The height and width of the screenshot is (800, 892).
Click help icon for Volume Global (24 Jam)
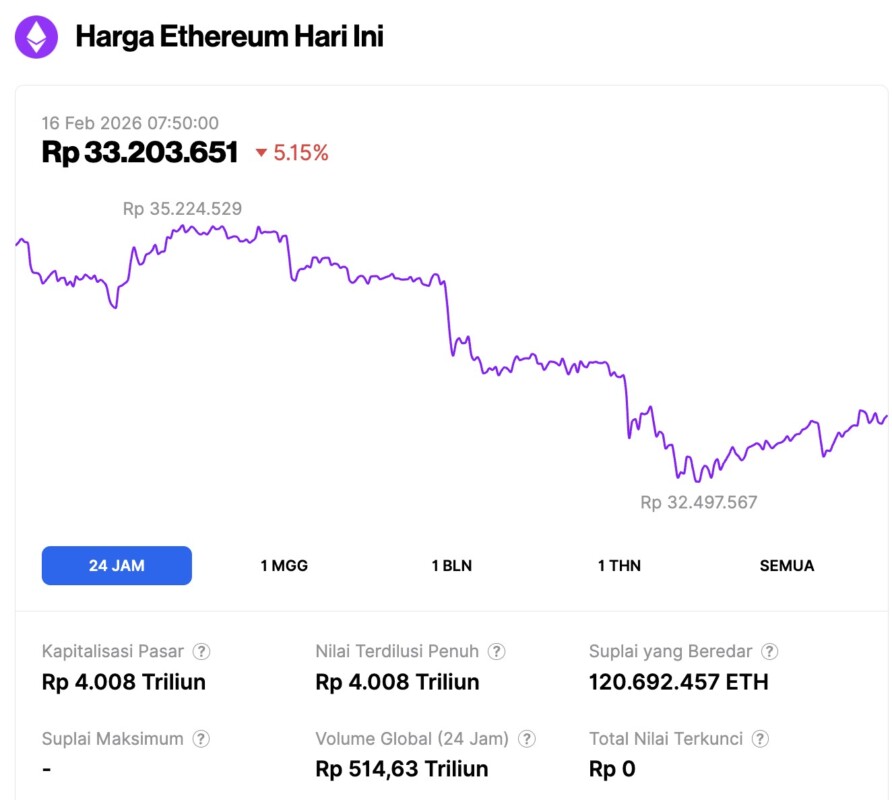click(x=526, y=739)
